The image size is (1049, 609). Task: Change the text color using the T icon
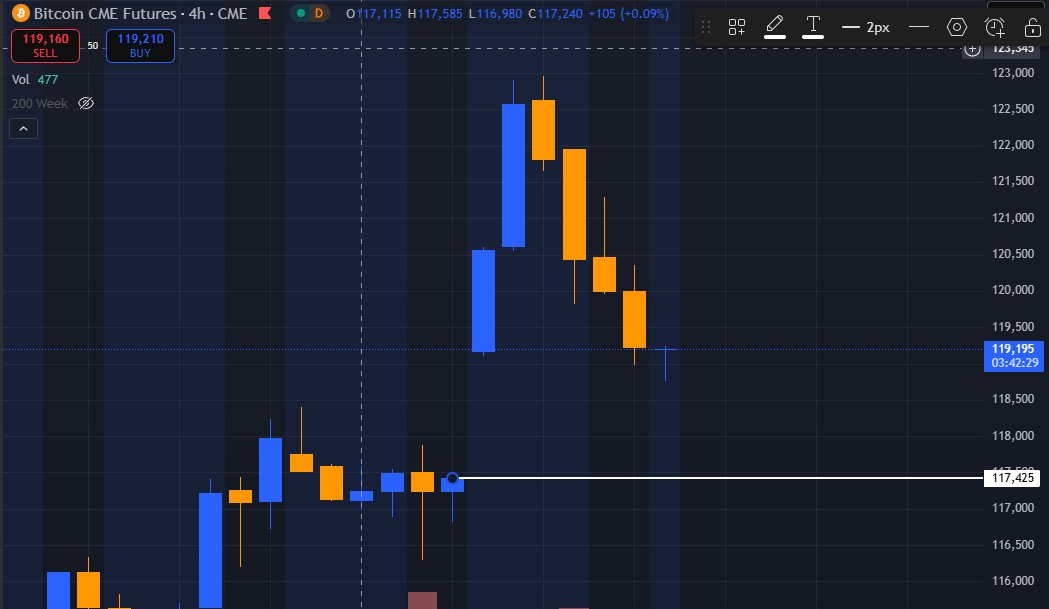pos(813,27)
